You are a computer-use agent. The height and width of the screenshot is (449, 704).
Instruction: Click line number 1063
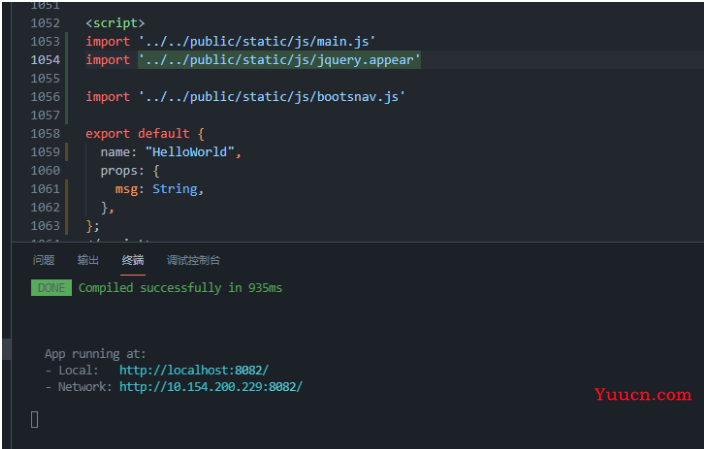(x=45, y=225)
